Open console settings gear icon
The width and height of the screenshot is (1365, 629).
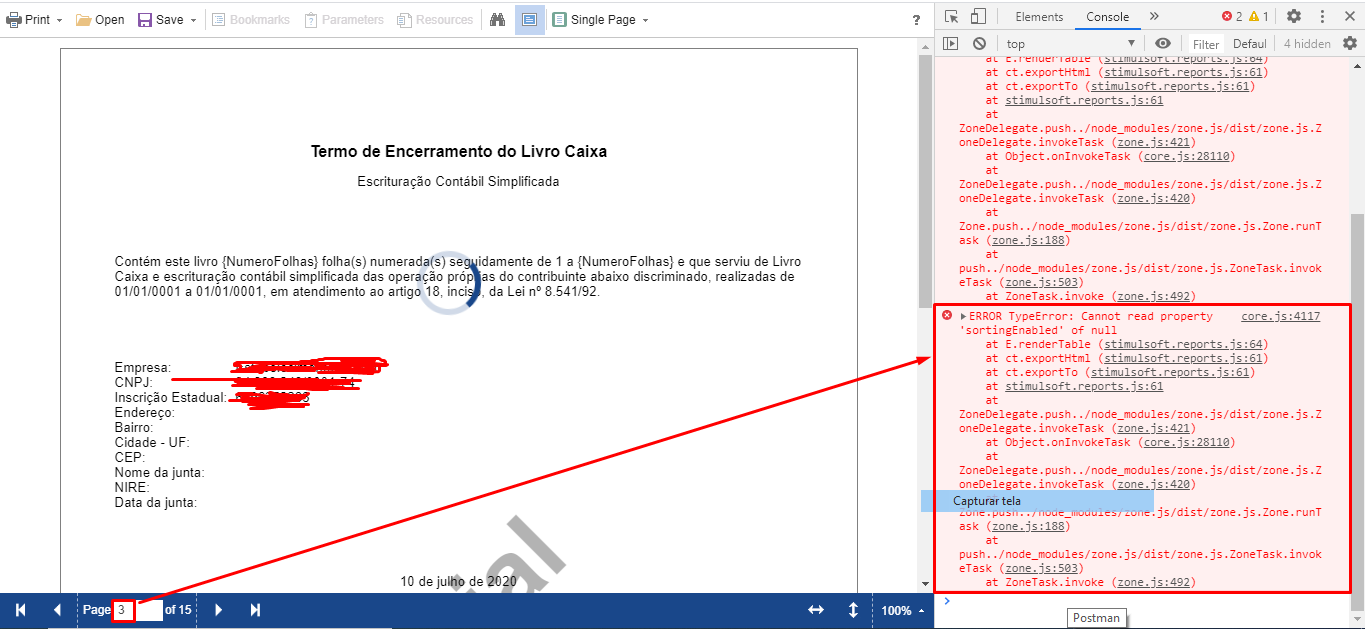tap(1349, 43)
